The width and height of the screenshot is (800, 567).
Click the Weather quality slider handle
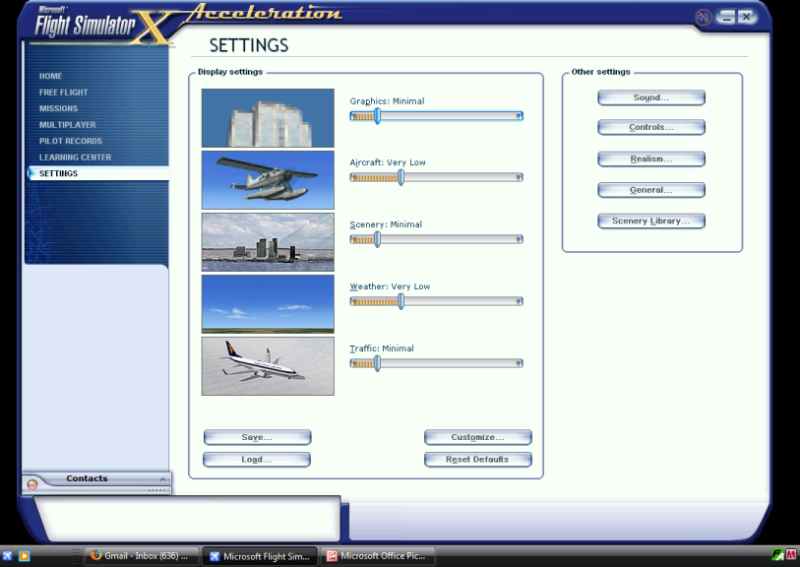(401, 301)
